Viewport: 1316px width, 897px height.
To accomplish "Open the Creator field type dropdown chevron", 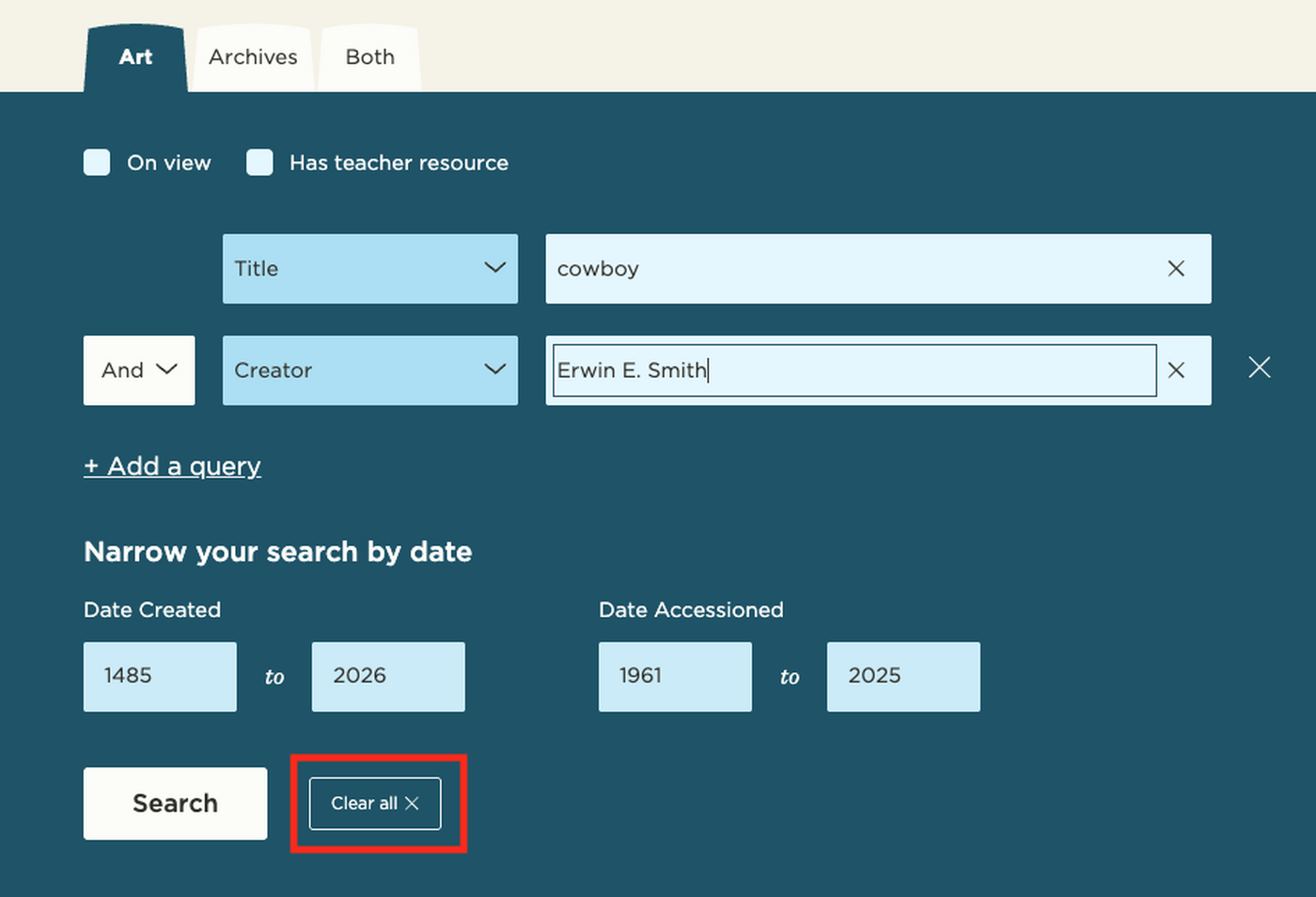I will (495, 370).
